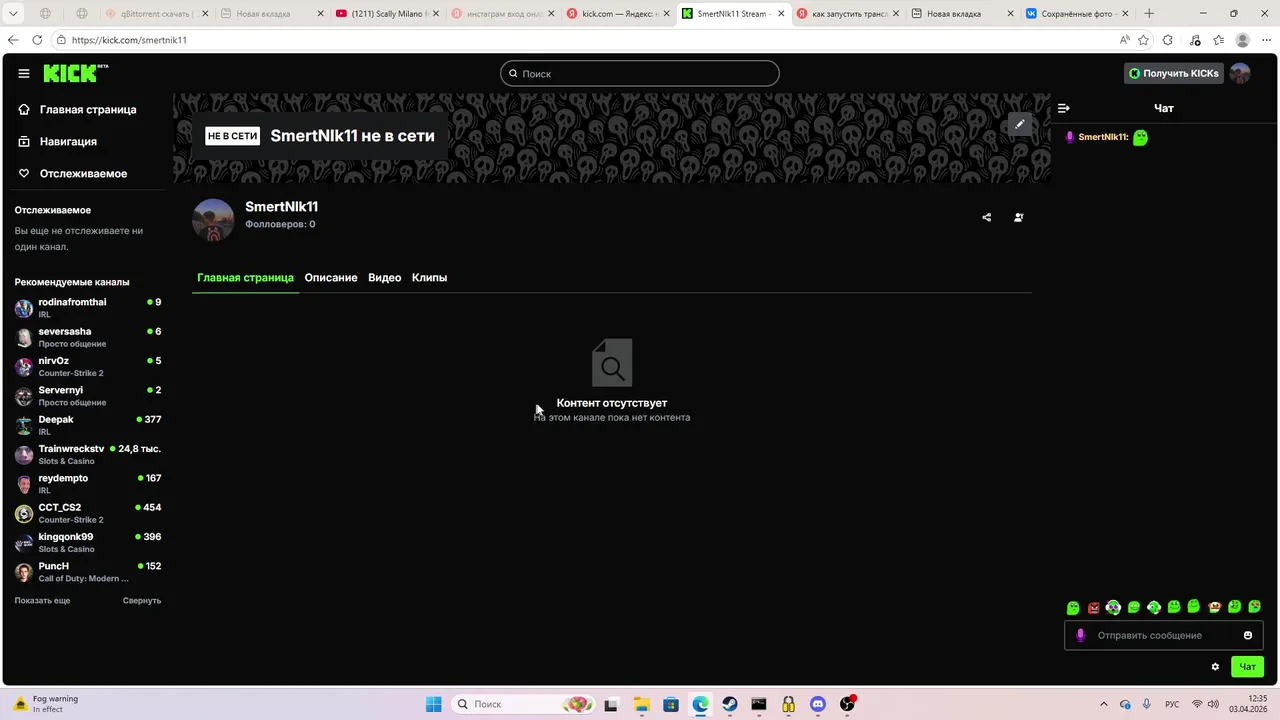Click the clock showing 12:35
This screenshot has height=720, width=1280.
click(1258, 698)
